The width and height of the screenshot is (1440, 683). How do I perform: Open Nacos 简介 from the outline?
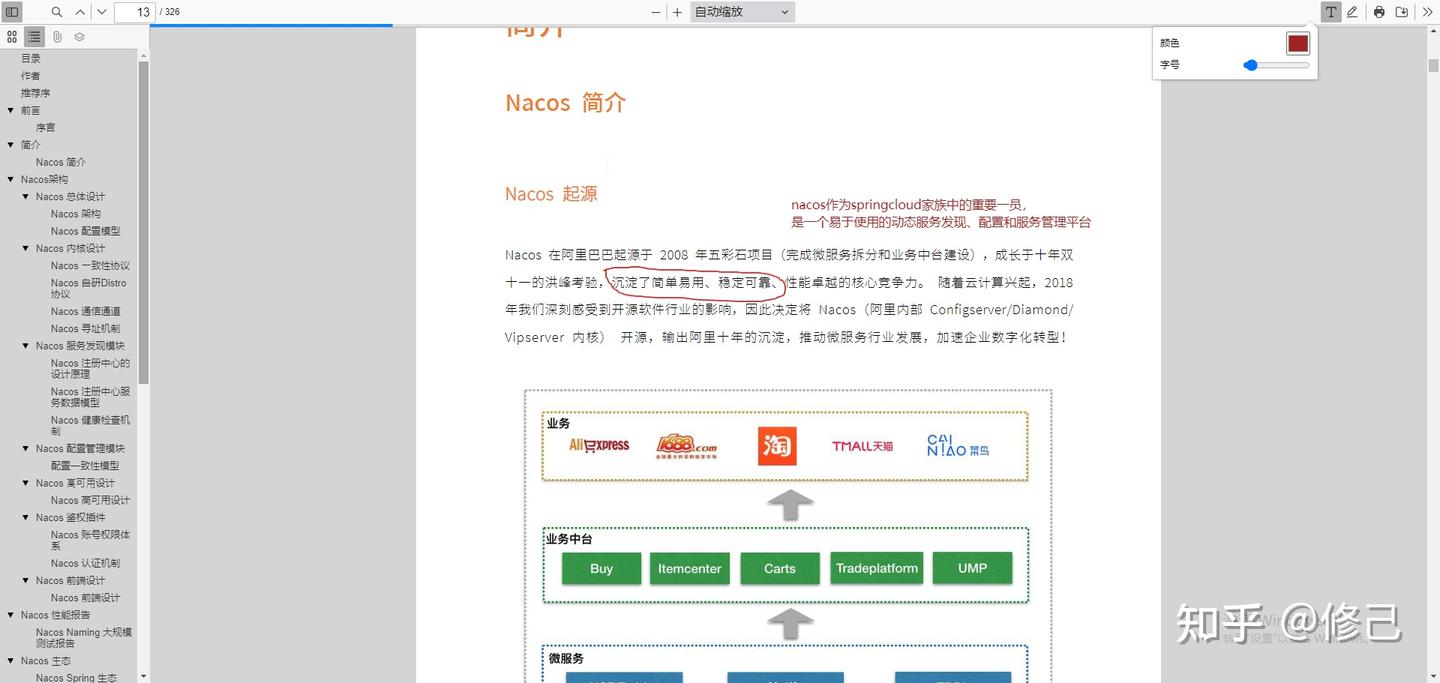60,161
